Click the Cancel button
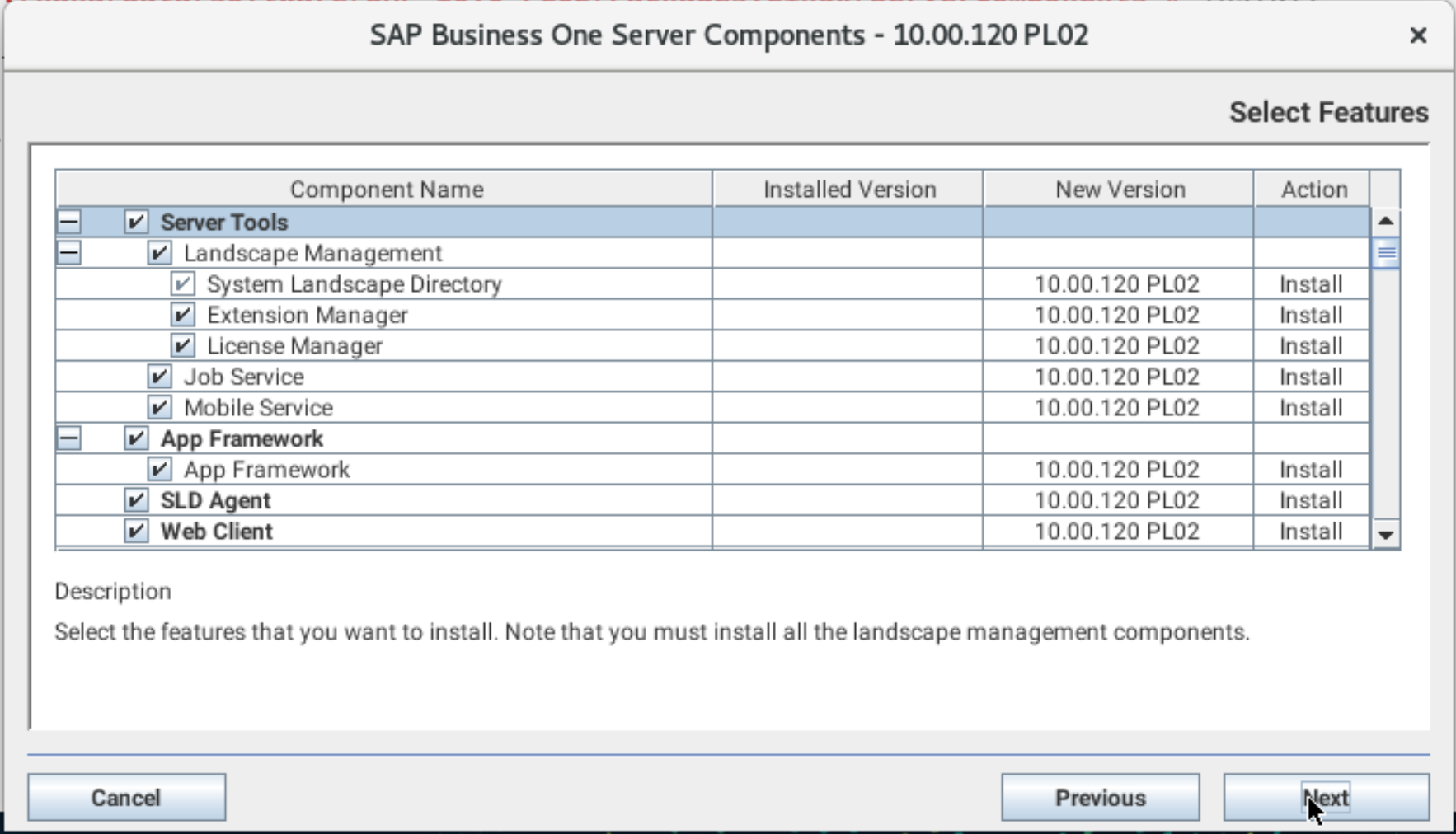The height and width of the screenshot is (834, 1456). click(x=127, y=797)
